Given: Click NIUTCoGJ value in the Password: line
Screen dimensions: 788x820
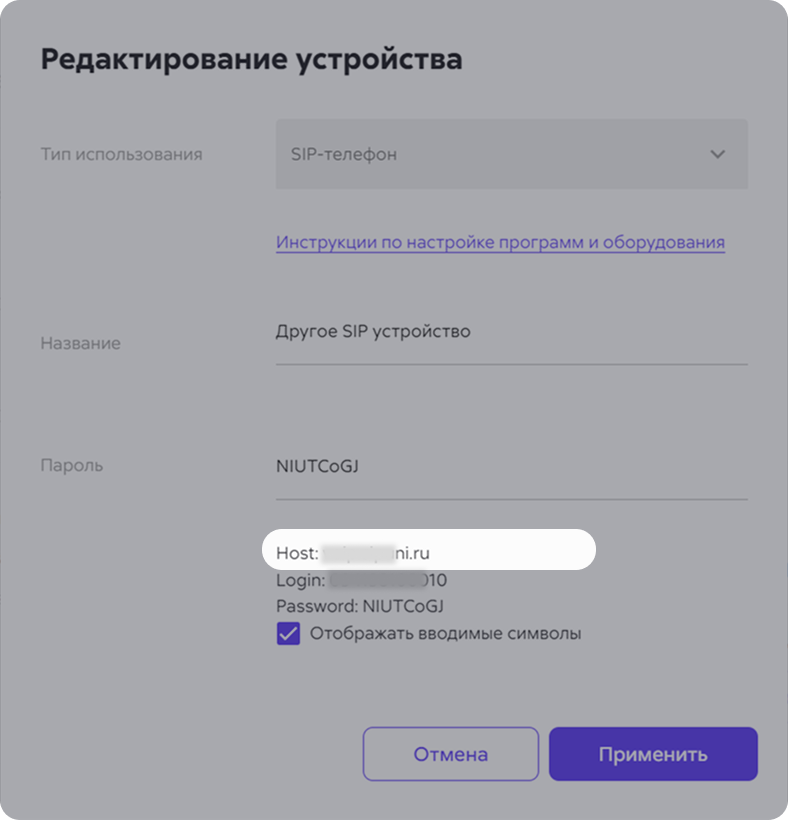Looking at the screenshot, I should click(403, 607).
